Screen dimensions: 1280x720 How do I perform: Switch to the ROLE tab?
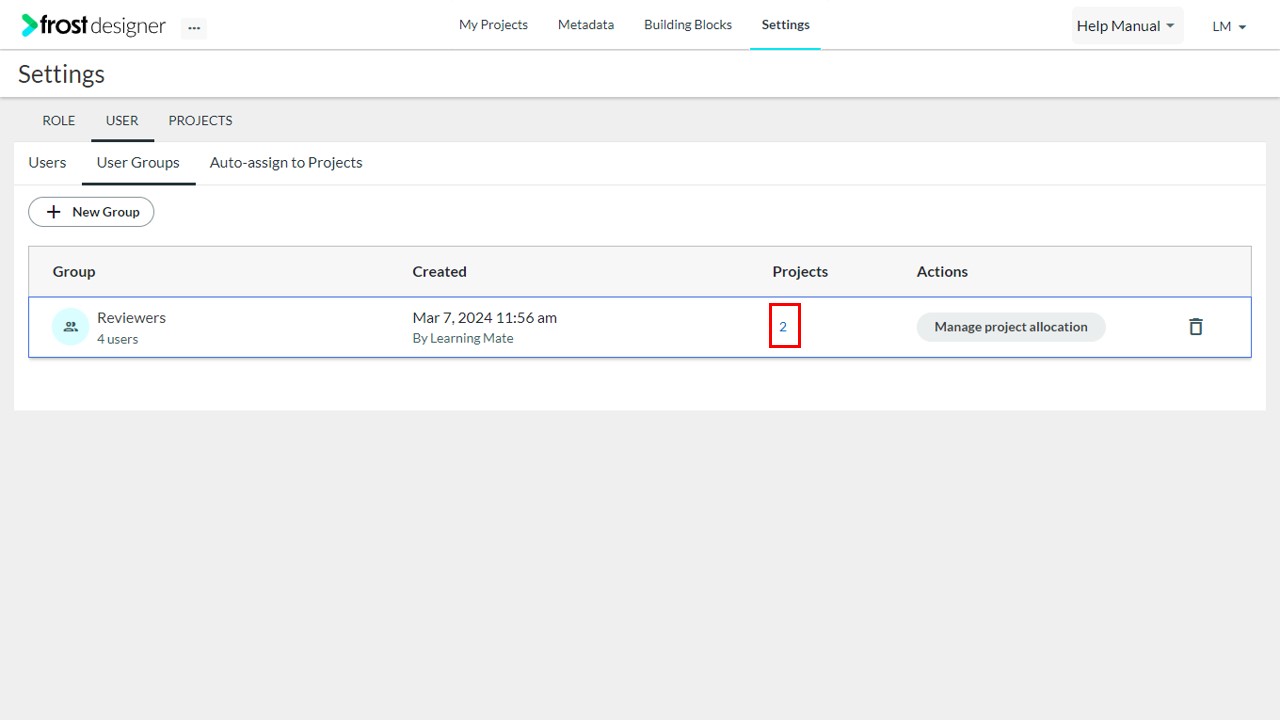pos(59,121)
